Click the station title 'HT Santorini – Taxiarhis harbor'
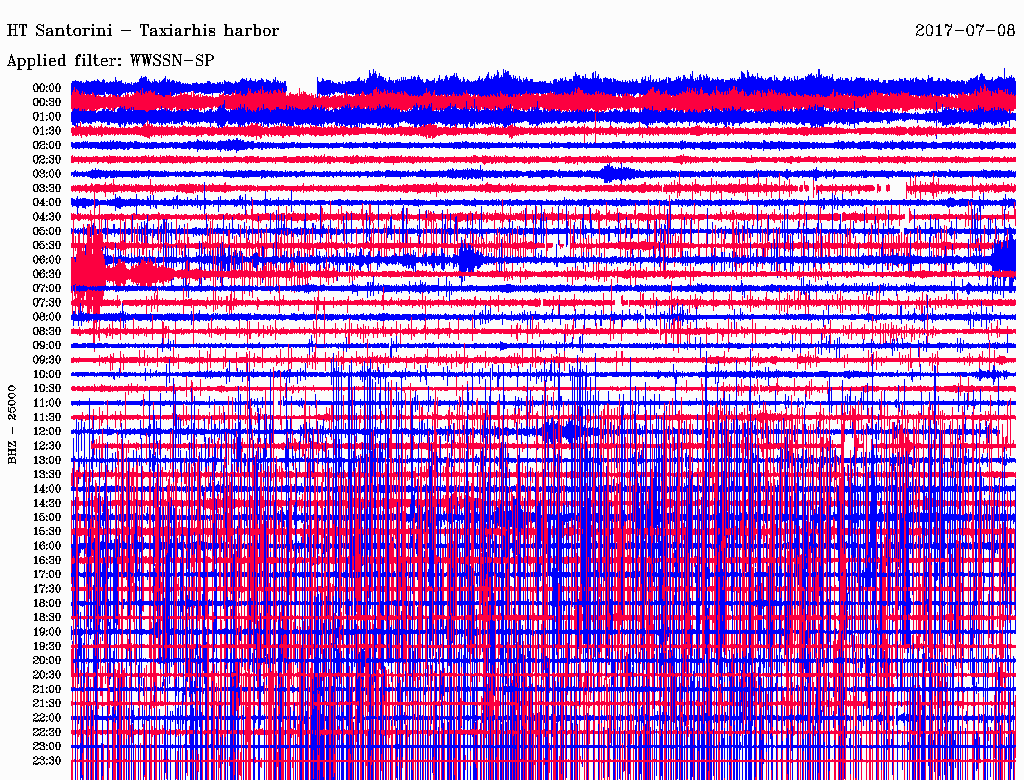Image resolution: width=1024 pixels, height=780 pixels. [x=142, y=31]
